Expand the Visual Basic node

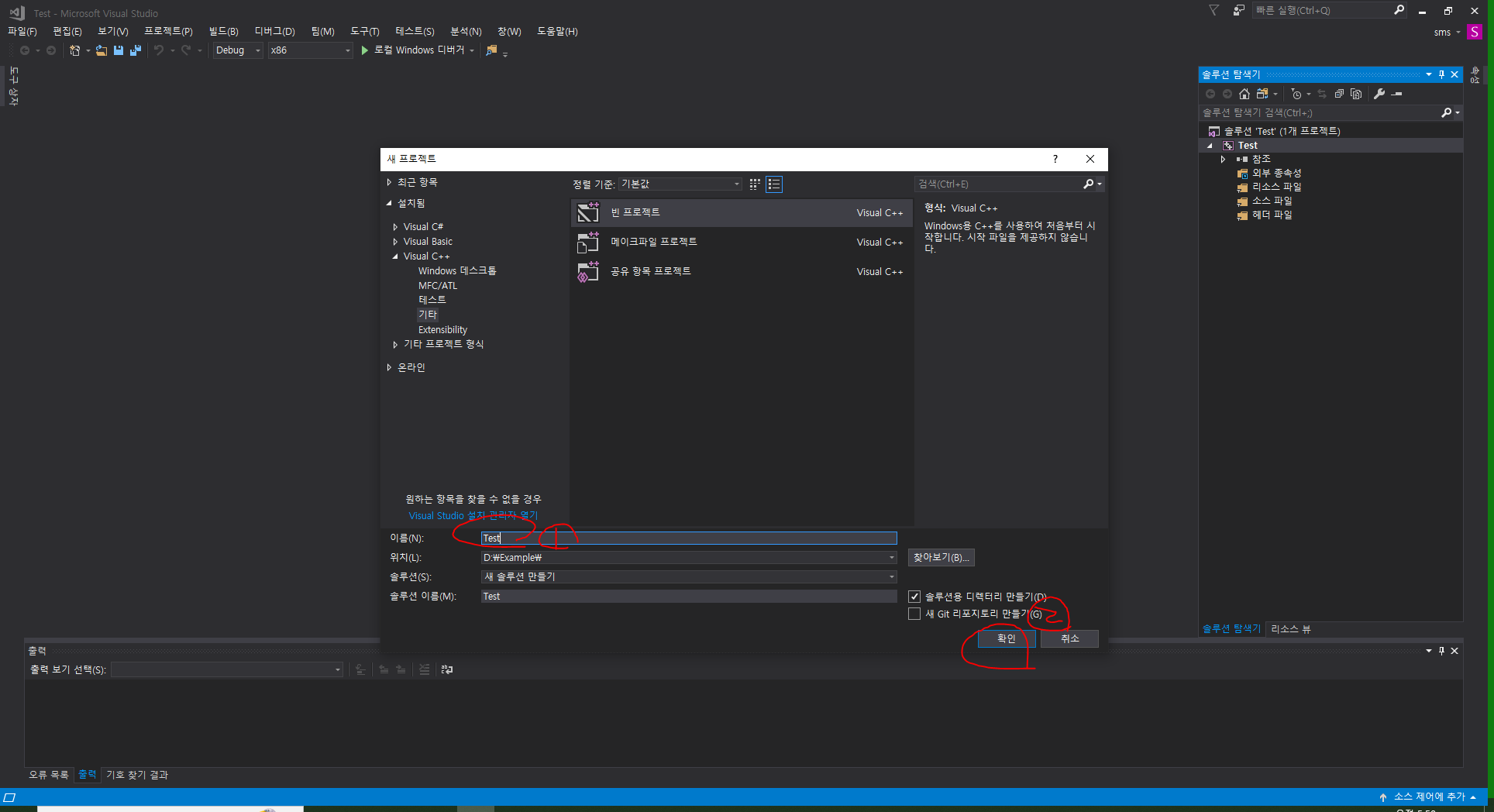point(395,242)
